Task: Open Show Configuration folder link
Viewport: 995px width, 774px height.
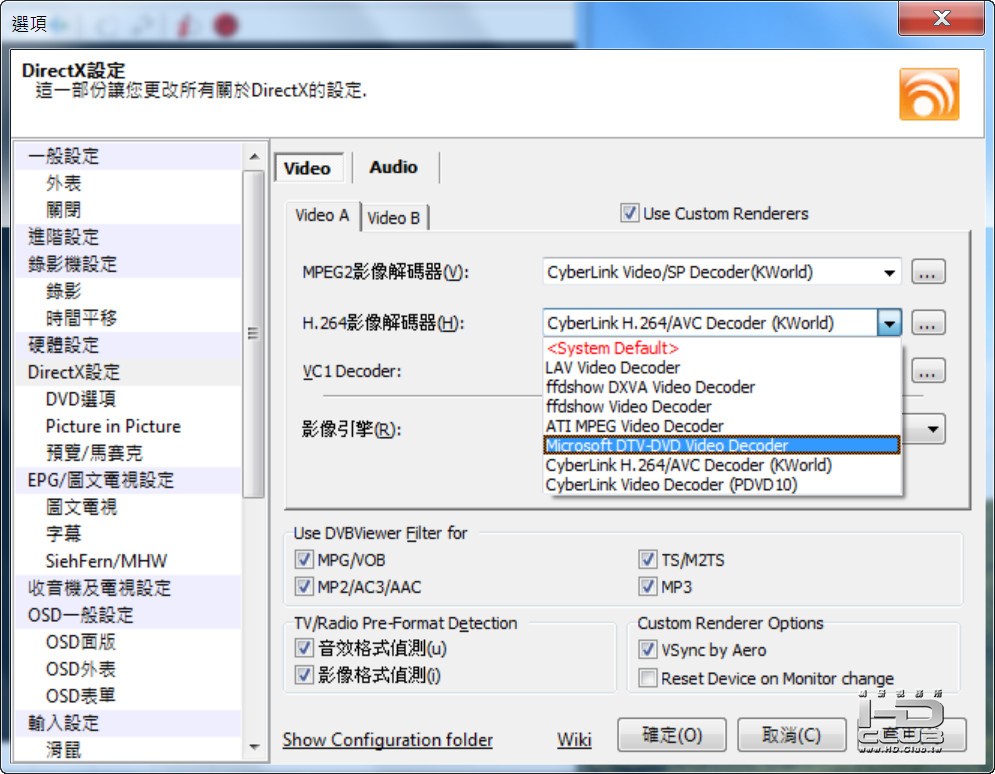Action: click(x=388, y=740)
